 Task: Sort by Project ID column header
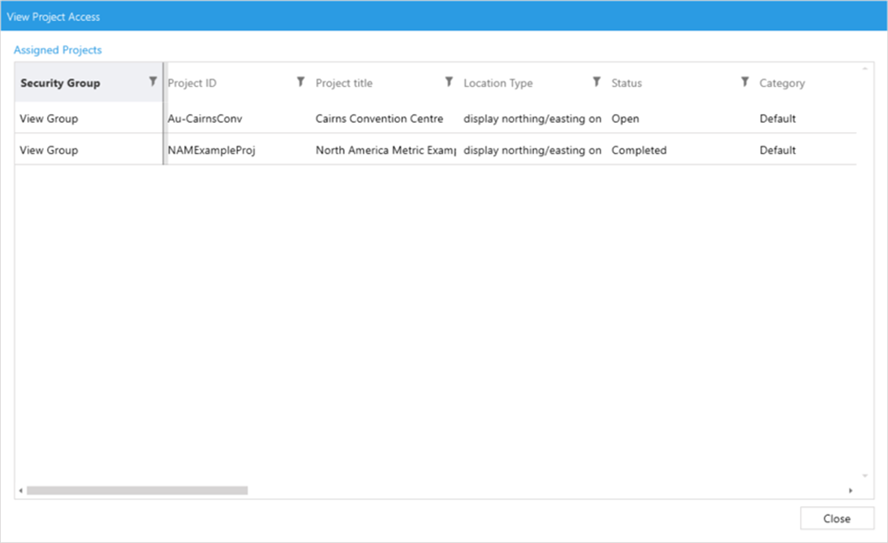(x=192, y=83)
